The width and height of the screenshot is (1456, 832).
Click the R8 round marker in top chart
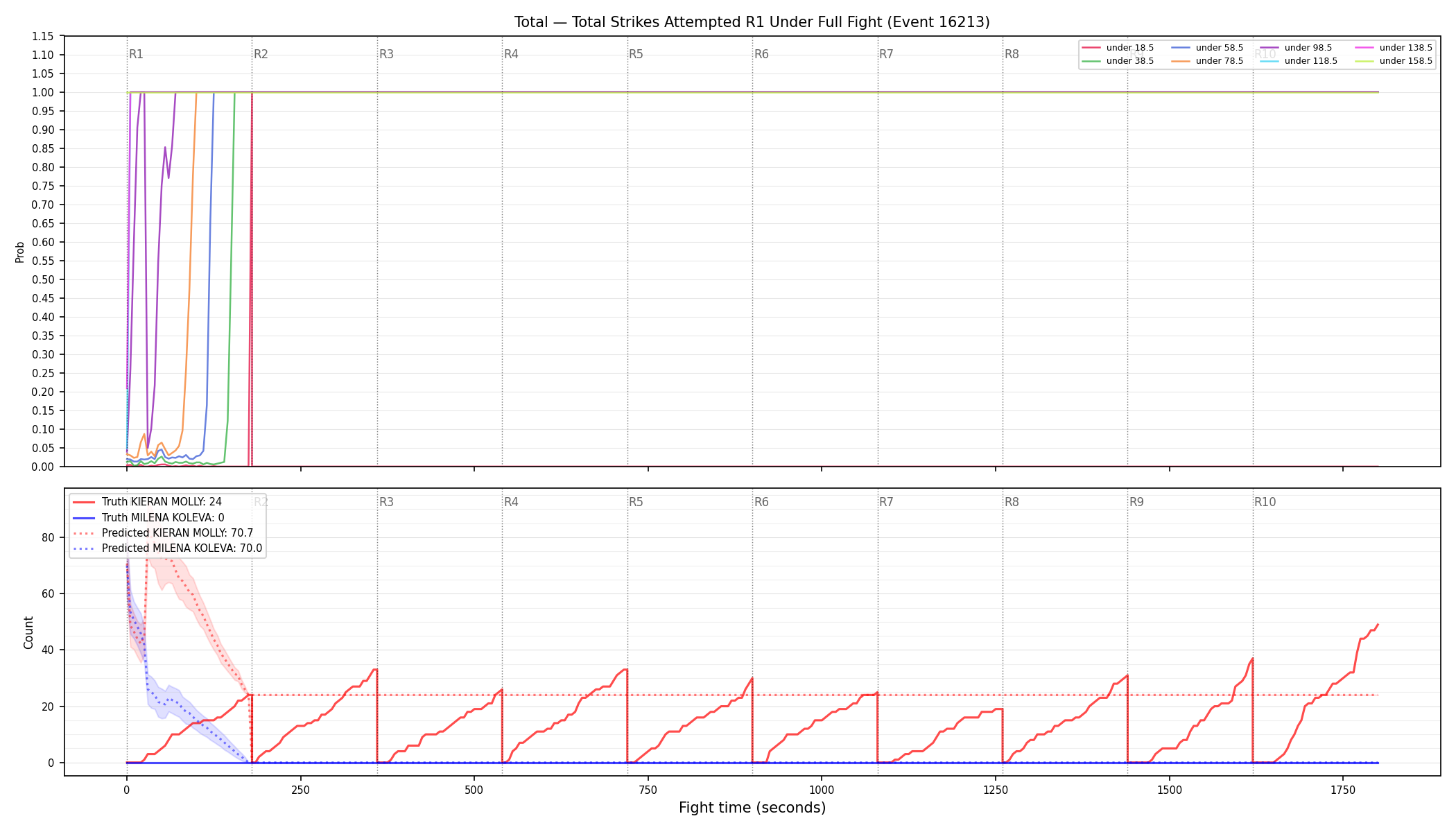1012,54
